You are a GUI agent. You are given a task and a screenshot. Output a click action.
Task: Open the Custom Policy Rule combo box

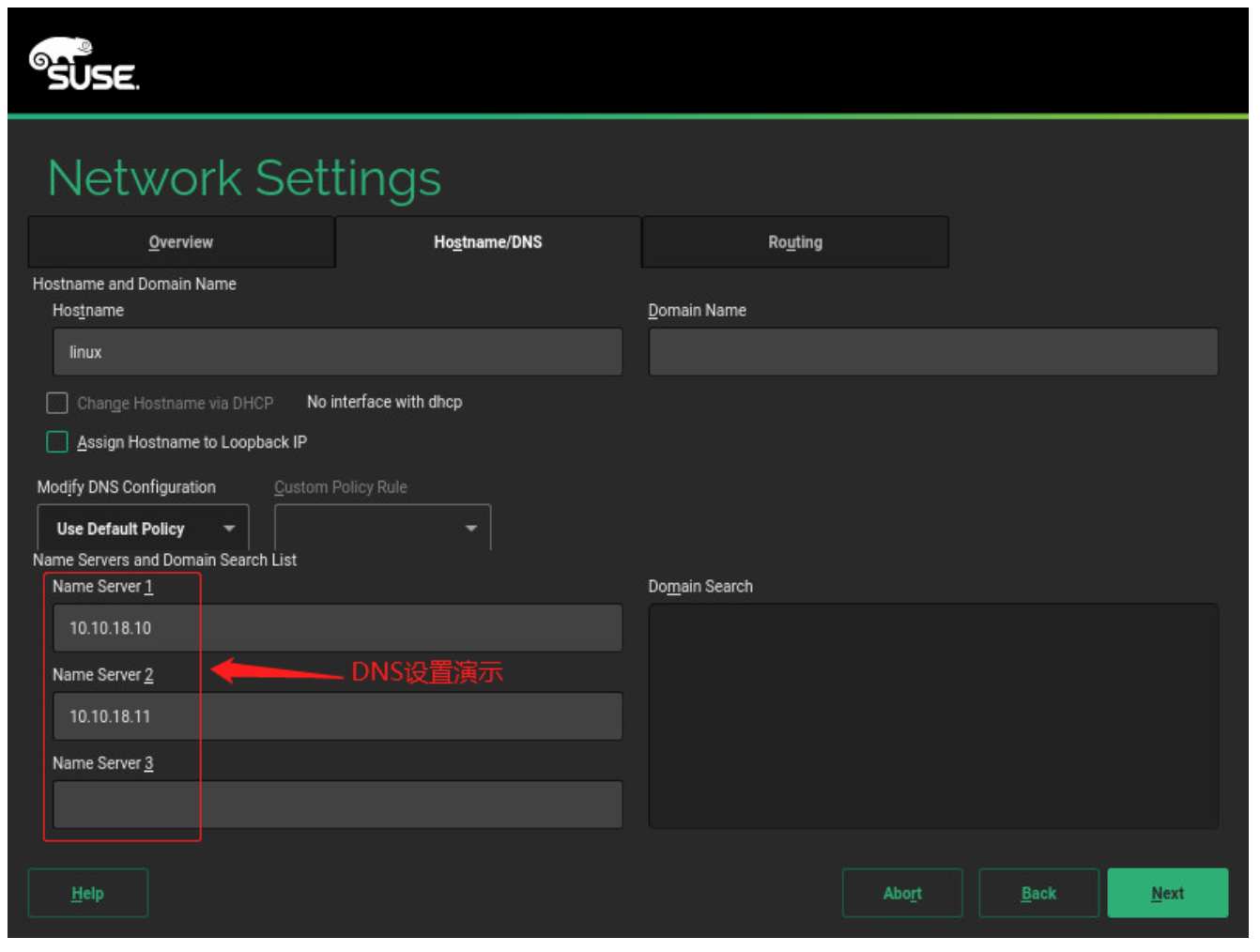click(x=382, y=529)
